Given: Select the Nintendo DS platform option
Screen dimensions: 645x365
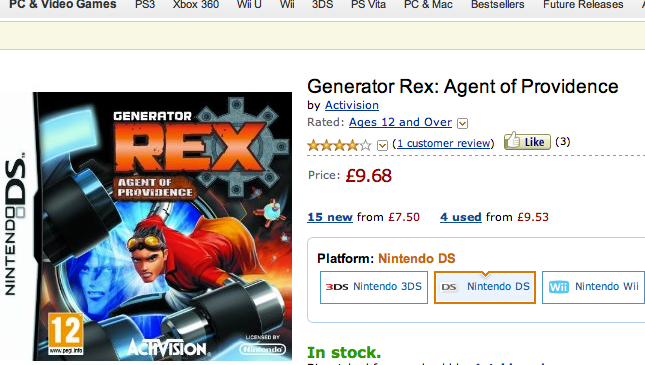Looking at the screenshot, I should pos(485,287).
